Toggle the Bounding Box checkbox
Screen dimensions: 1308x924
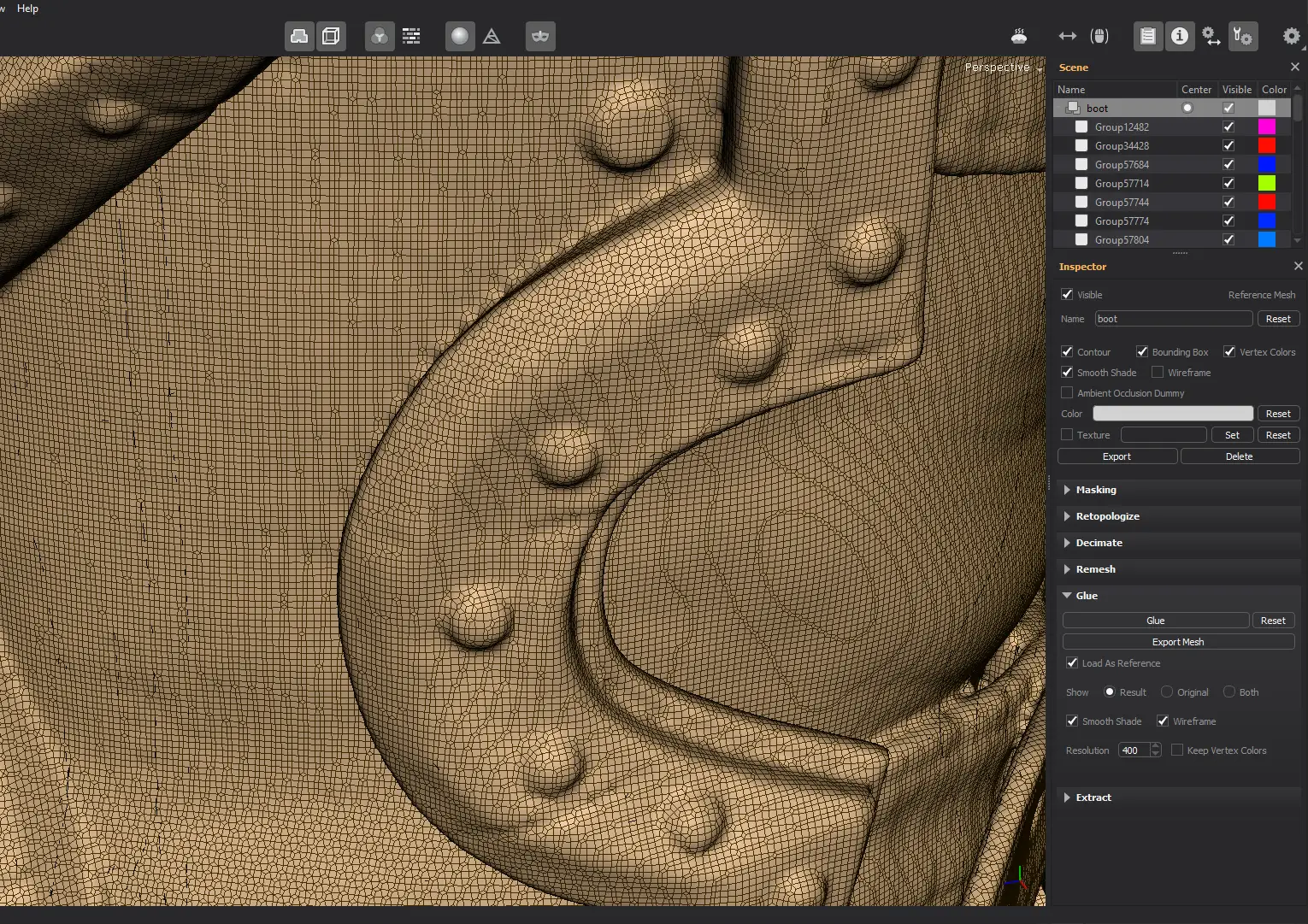point(1142,351)
